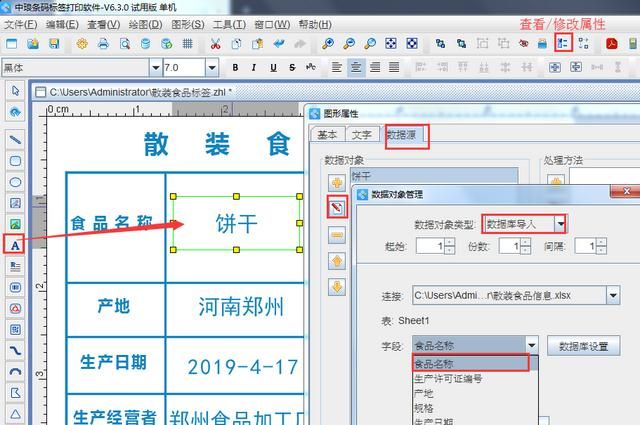The height and width of the screenshot is (425, 640).
Task: Select the triangle shape tool
Action: (x=15, y=414)
